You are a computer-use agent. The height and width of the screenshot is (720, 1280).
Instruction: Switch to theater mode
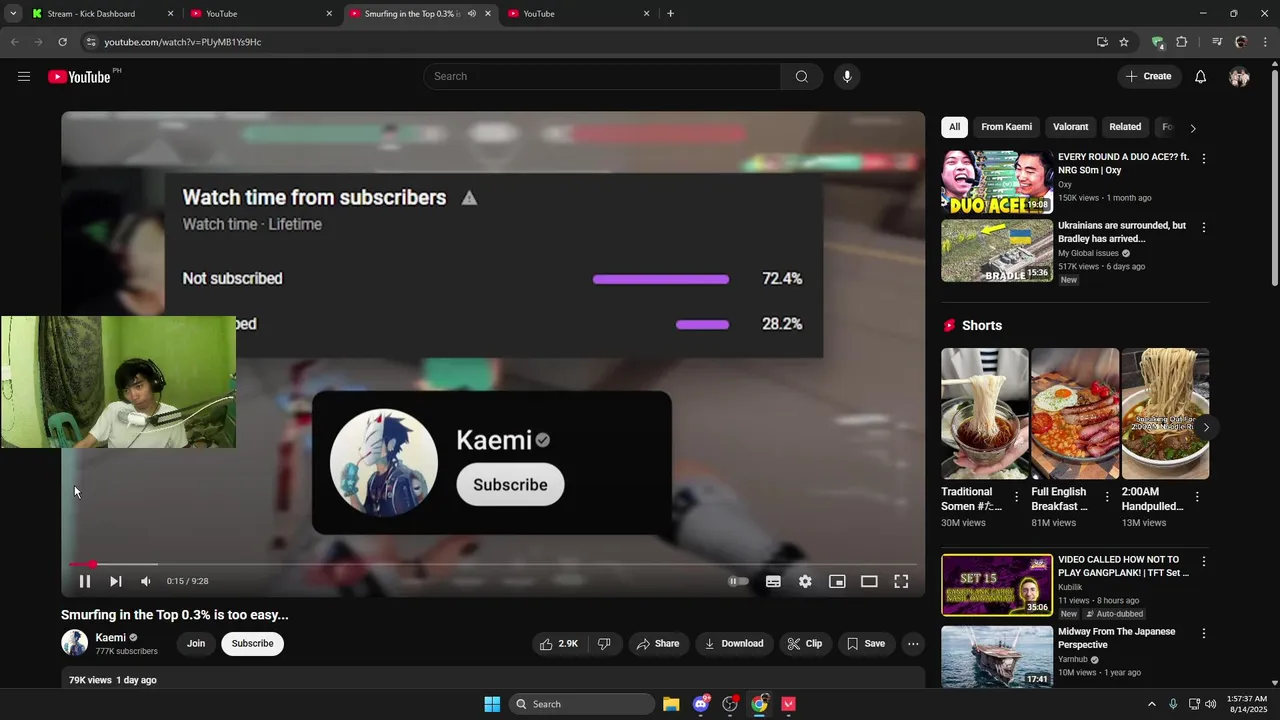coord(869,581)
